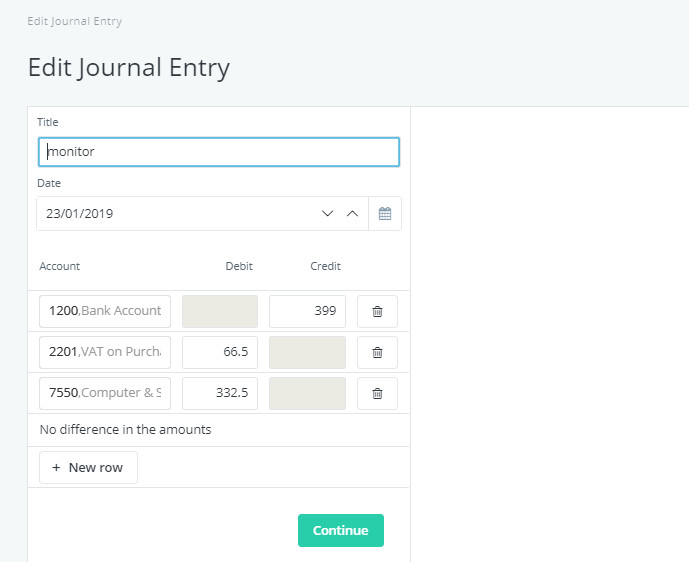Screen dimensions: 689x562
Task: Add a New row to the journal
Action: click(x=88, y=467)
